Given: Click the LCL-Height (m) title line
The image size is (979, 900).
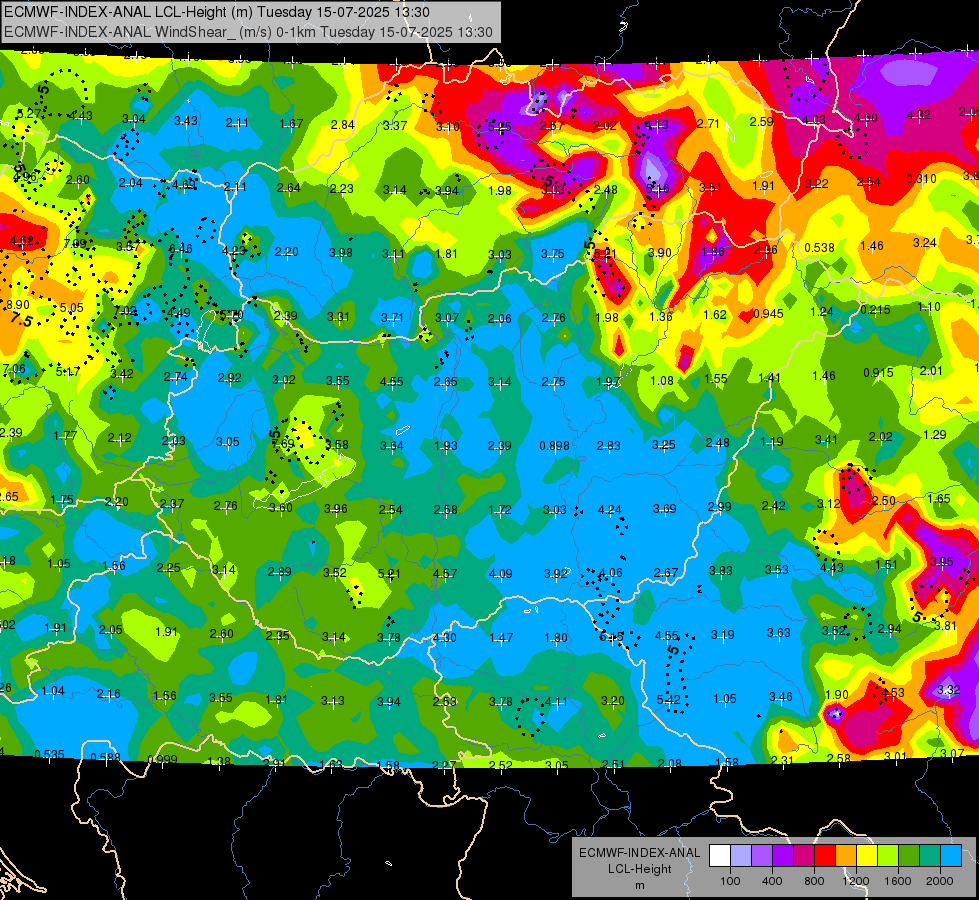Looking at the screenshot, I should 217,12.
